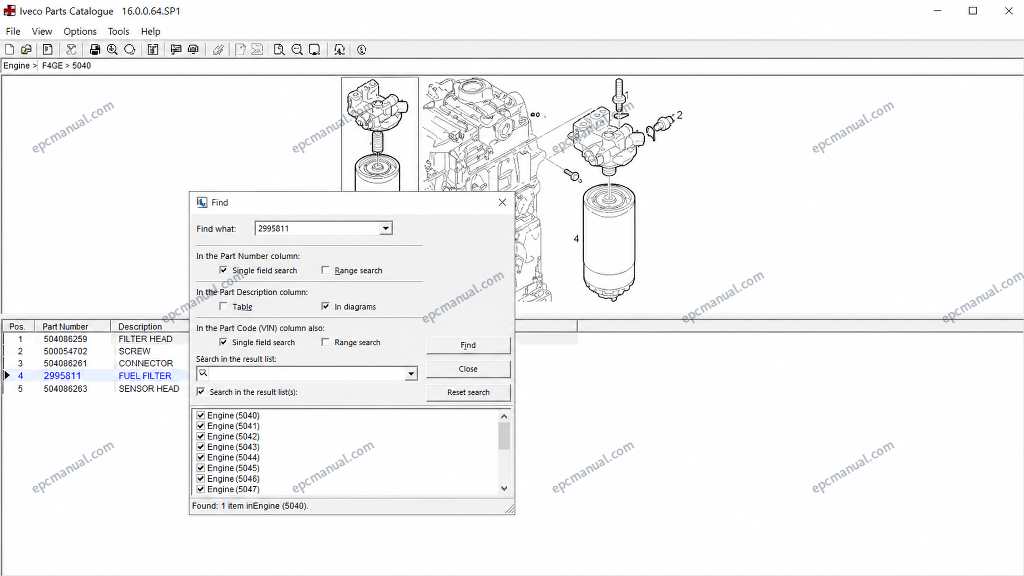
Task: Click the greyed-out page-with-arrow toolbar icon
Action: pyautogui.click(x=240, y=50)
